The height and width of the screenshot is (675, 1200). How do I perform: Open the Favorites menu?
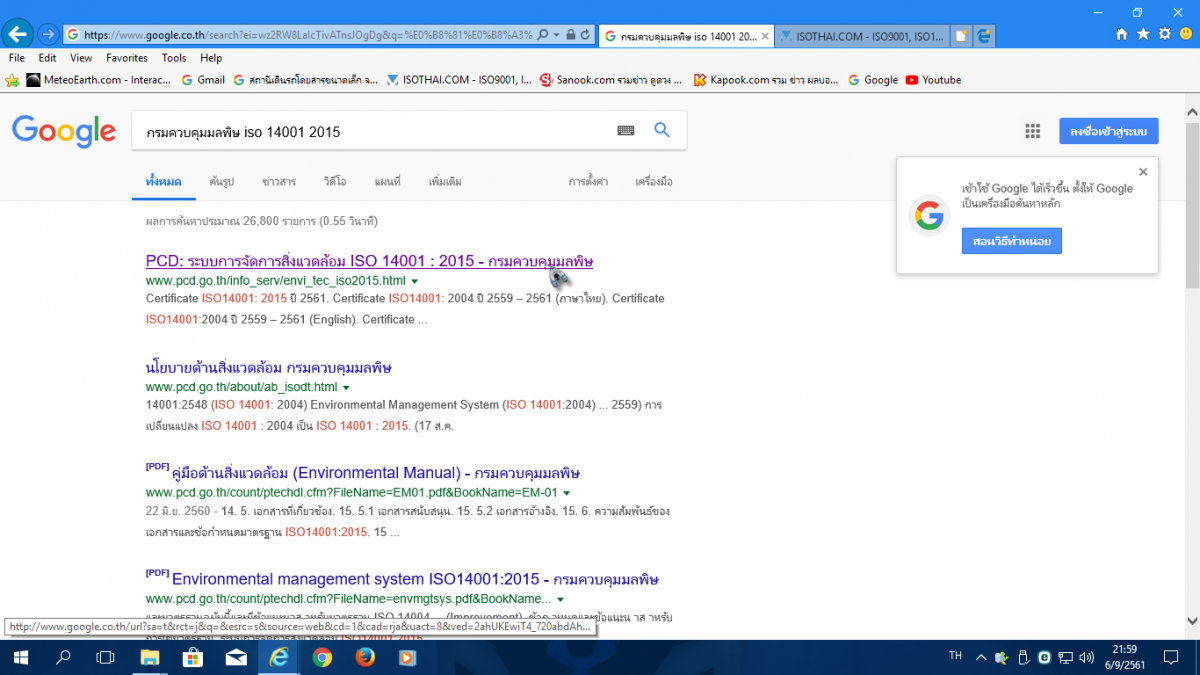(x=127, y=58)
